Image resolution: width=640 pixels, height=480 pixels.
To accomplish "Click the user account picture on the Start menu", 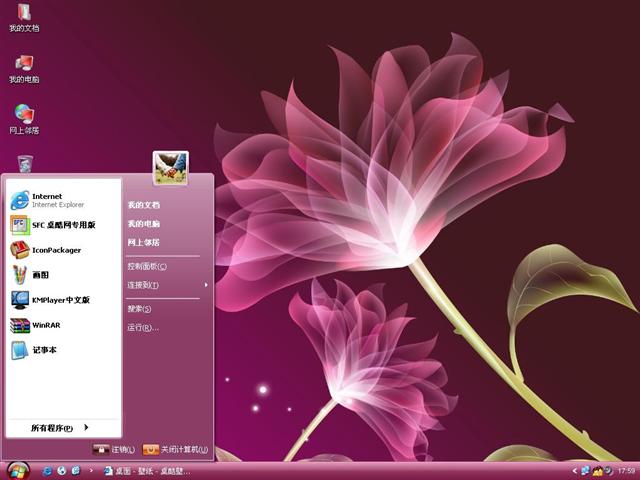I will [171, 168].
